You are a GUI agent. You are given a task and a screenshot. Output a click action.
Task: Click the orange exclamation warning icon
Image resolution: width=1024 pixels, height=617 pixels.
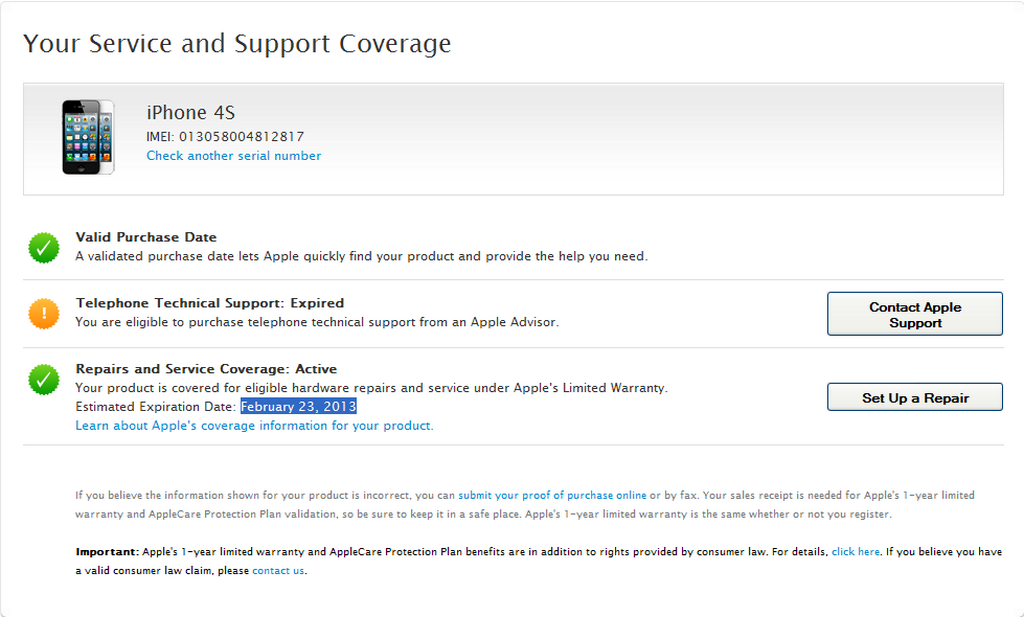(x=44, y=313)
